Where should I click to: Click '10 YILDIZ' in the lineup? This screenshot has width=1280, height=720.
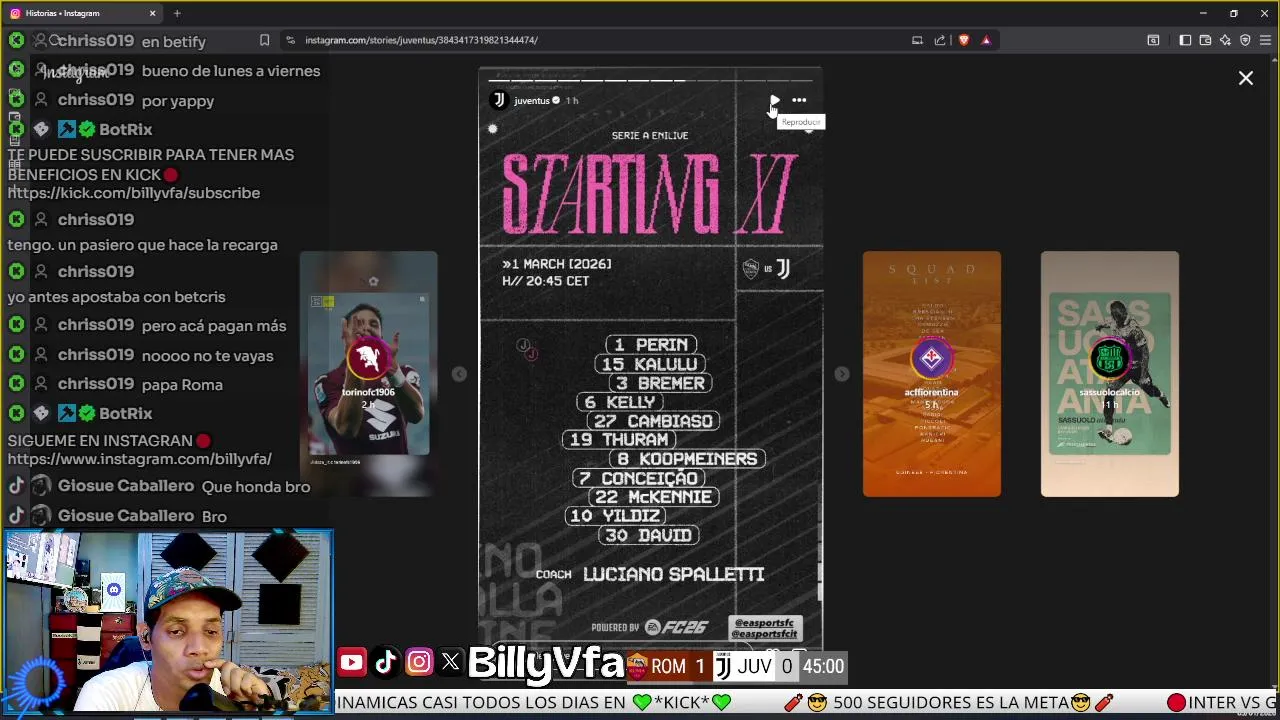coord(615,516)
